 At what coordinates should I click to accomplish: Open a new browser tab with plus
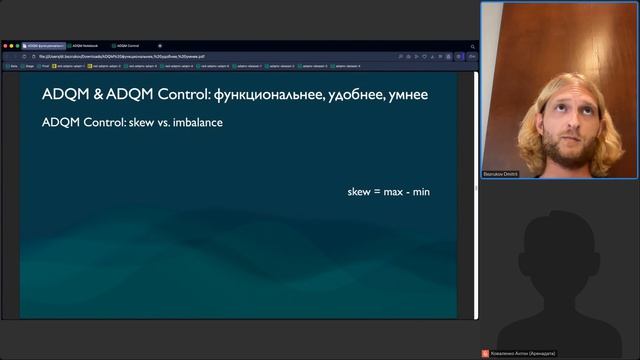(x=160, y=46)
